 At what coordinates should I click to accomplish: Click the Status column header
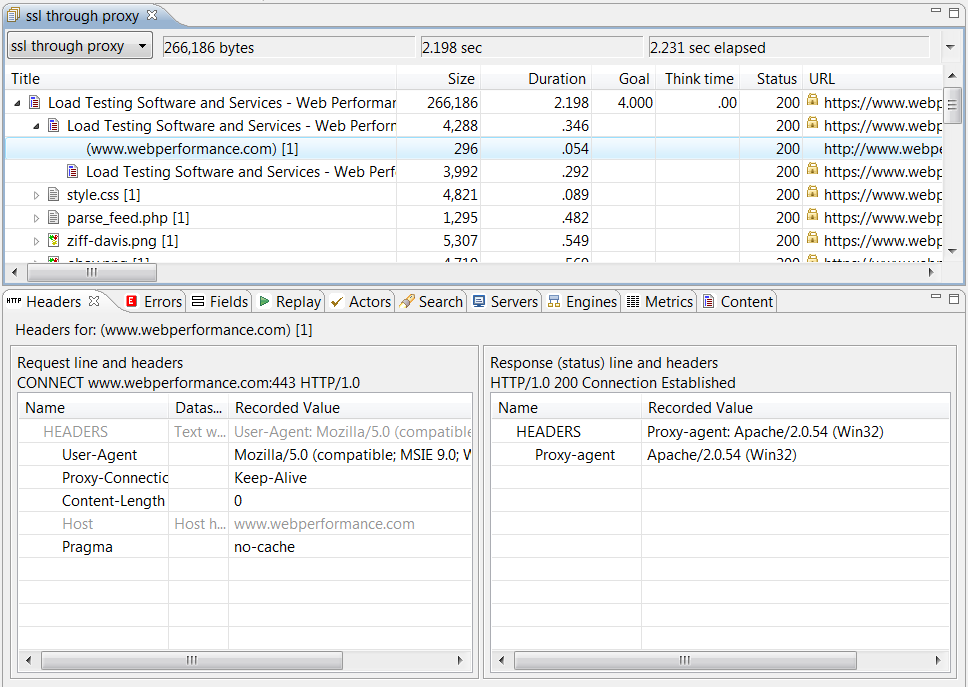(771, 78)
